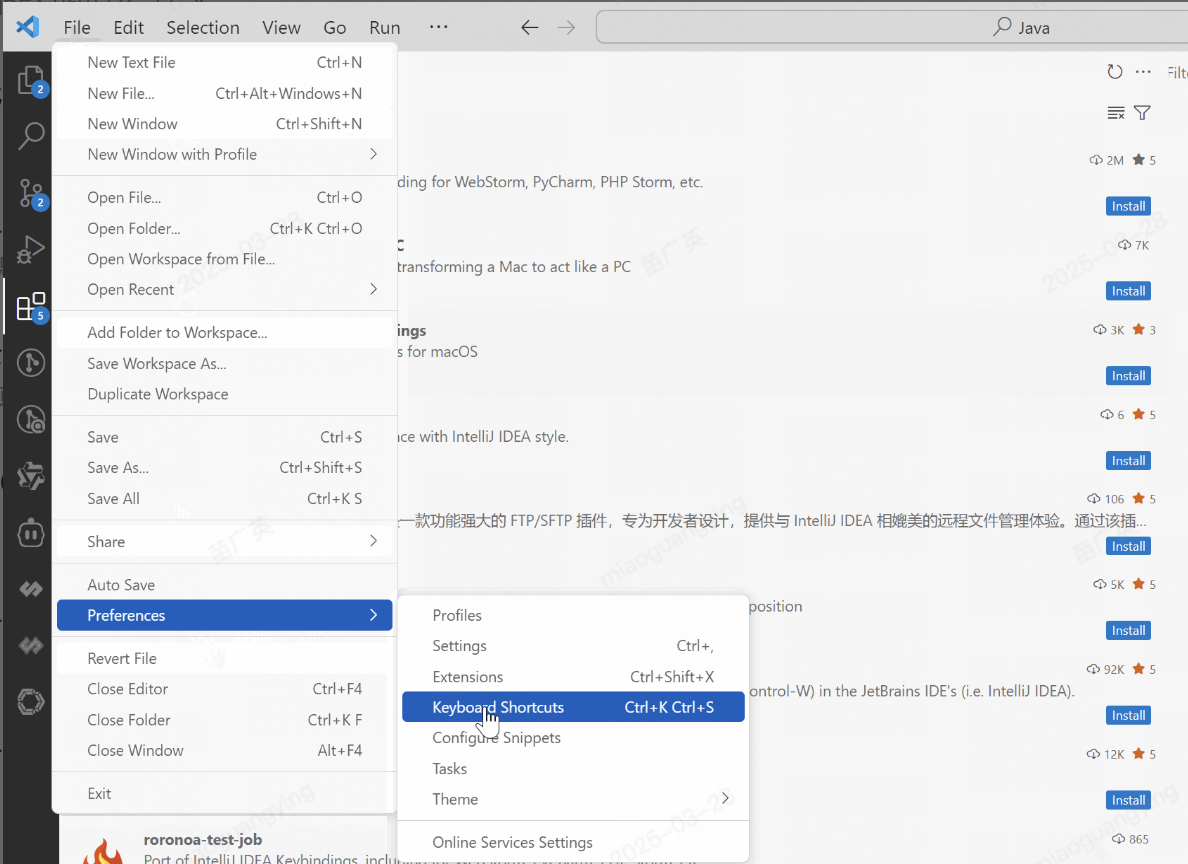
Task: Clear extensions search results icon
Action: (1116, 113)
